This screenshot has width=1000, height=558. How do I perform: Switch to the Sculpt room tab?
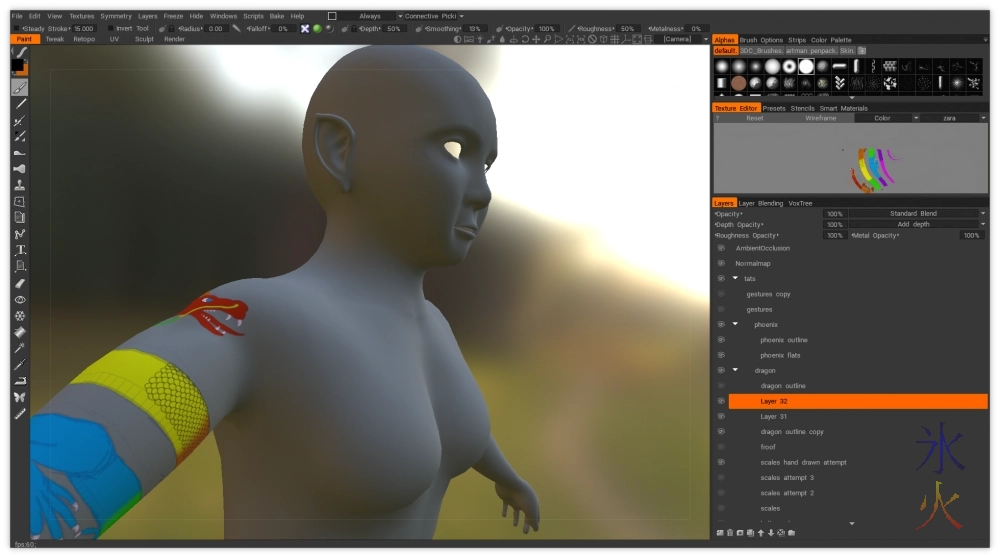click(144, 39)
